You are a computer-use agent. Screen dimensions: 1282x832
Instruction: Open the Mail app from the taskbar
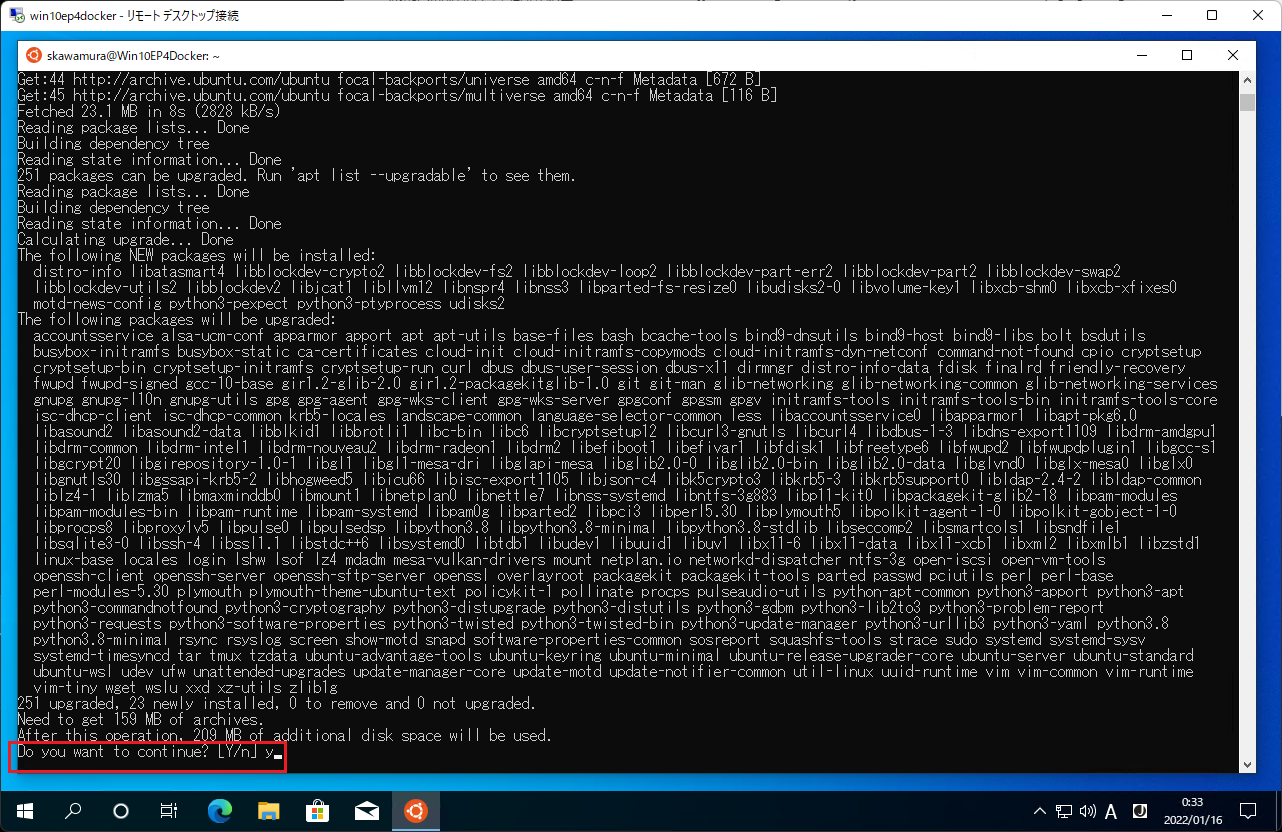tap(367, 809)
